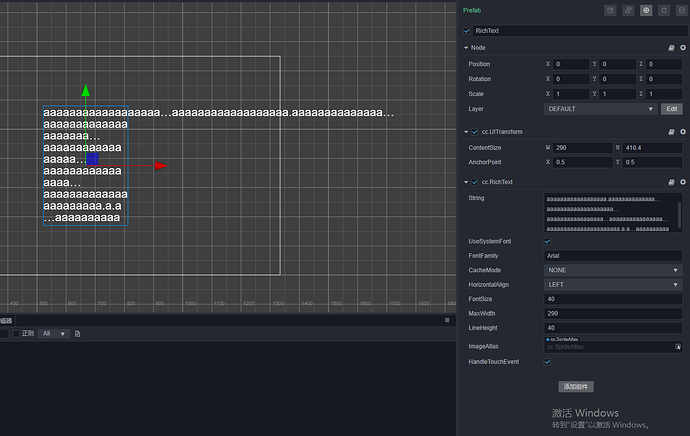Click the 添加组件 add component button
The image size is (690, 436).
576,387
